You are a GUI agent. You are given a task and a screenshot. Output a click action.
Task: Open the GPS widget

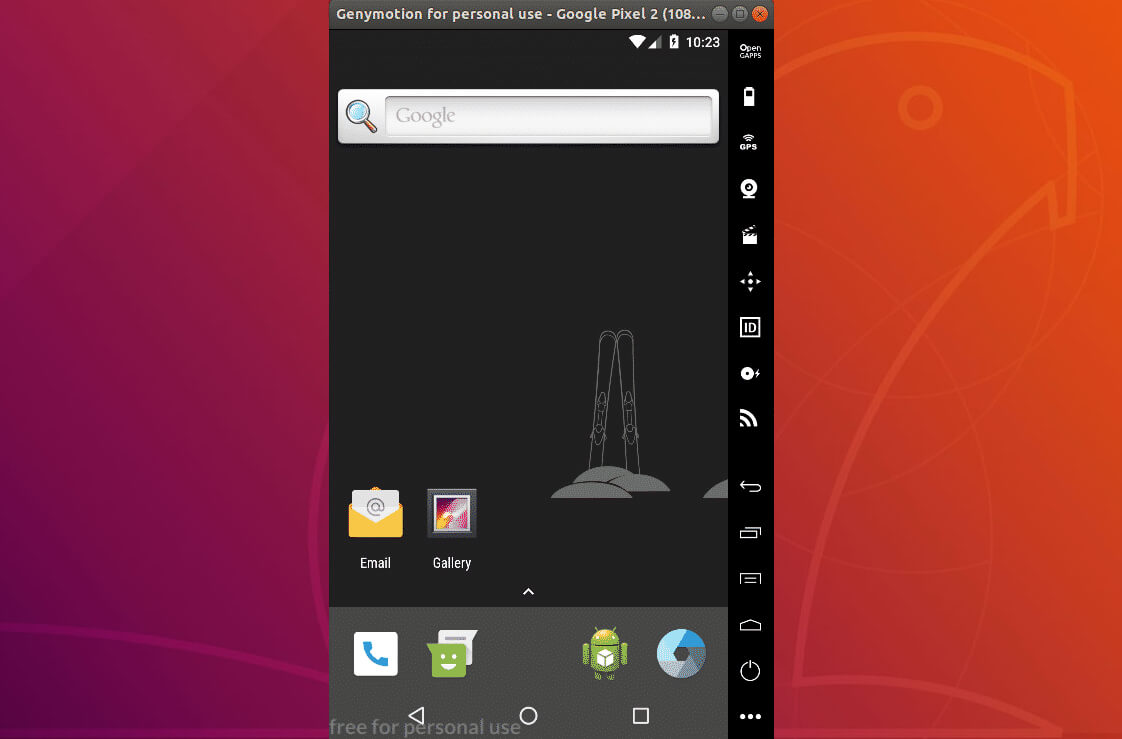pyautogui.click(x=748, y=142)
